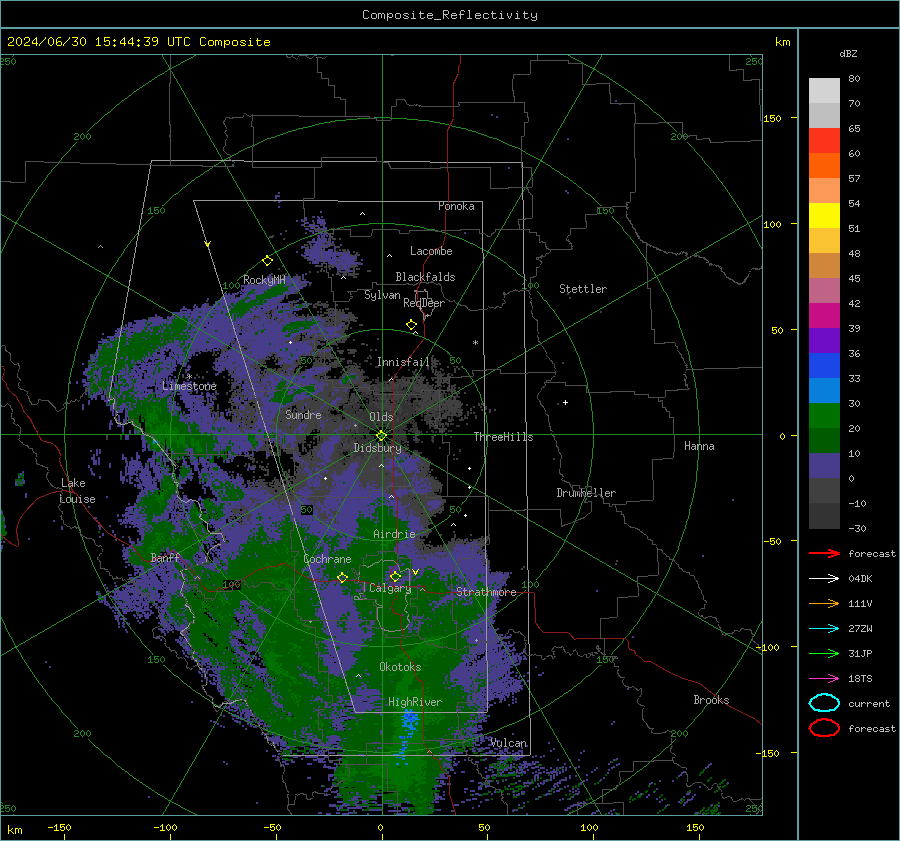900x841 pixels.
Task: Select the orange 111V arrow legend symbol
Action: pos(824,603)
